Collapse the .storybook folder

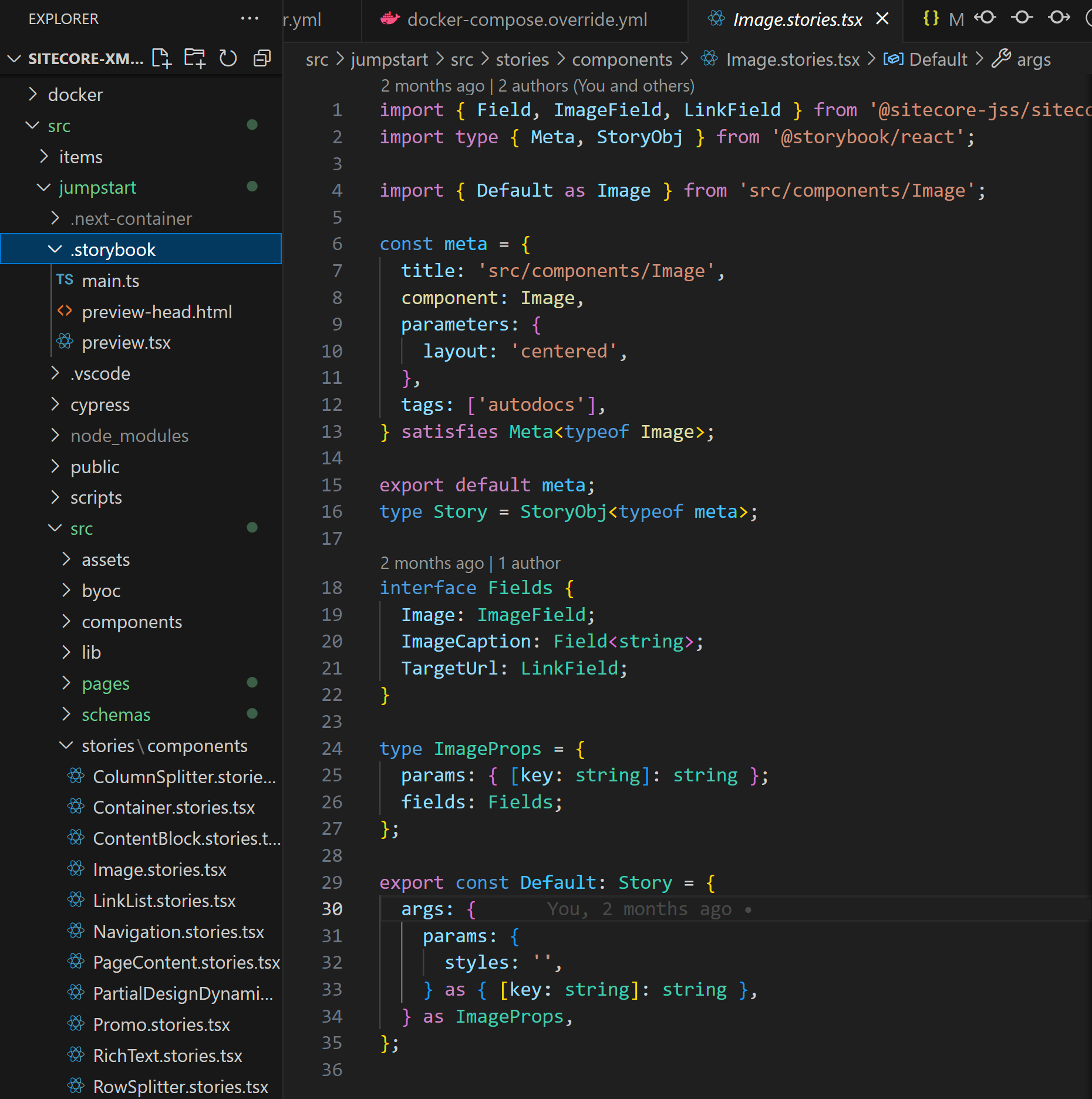tap(55, 250)
